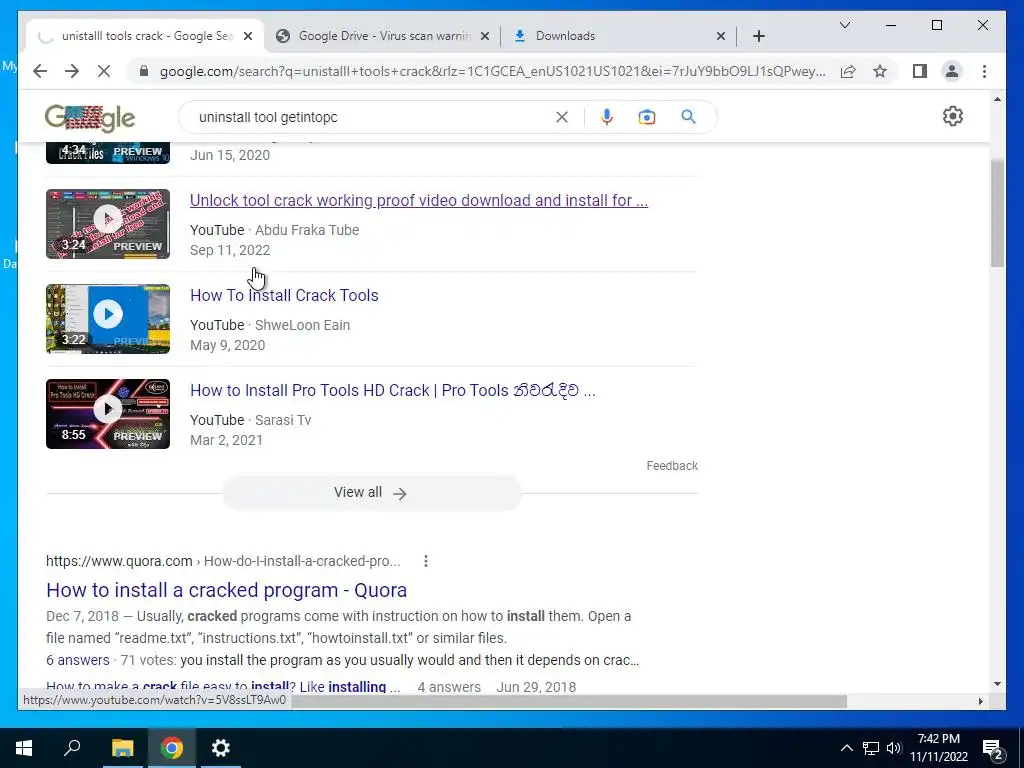Open Google quick settings gear
The image size is (1024, 768).
952,116
